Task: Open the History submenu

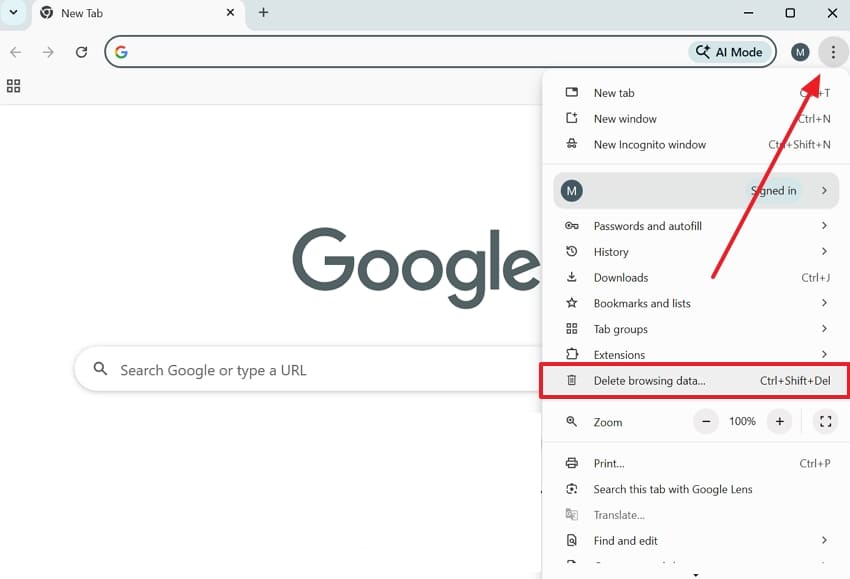Action: click(x=612, y=251)
